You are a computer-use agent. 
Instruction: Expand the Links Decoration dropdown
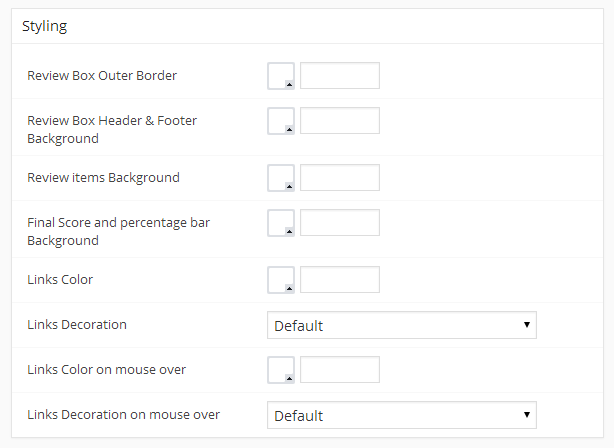(x=402, y=325)
